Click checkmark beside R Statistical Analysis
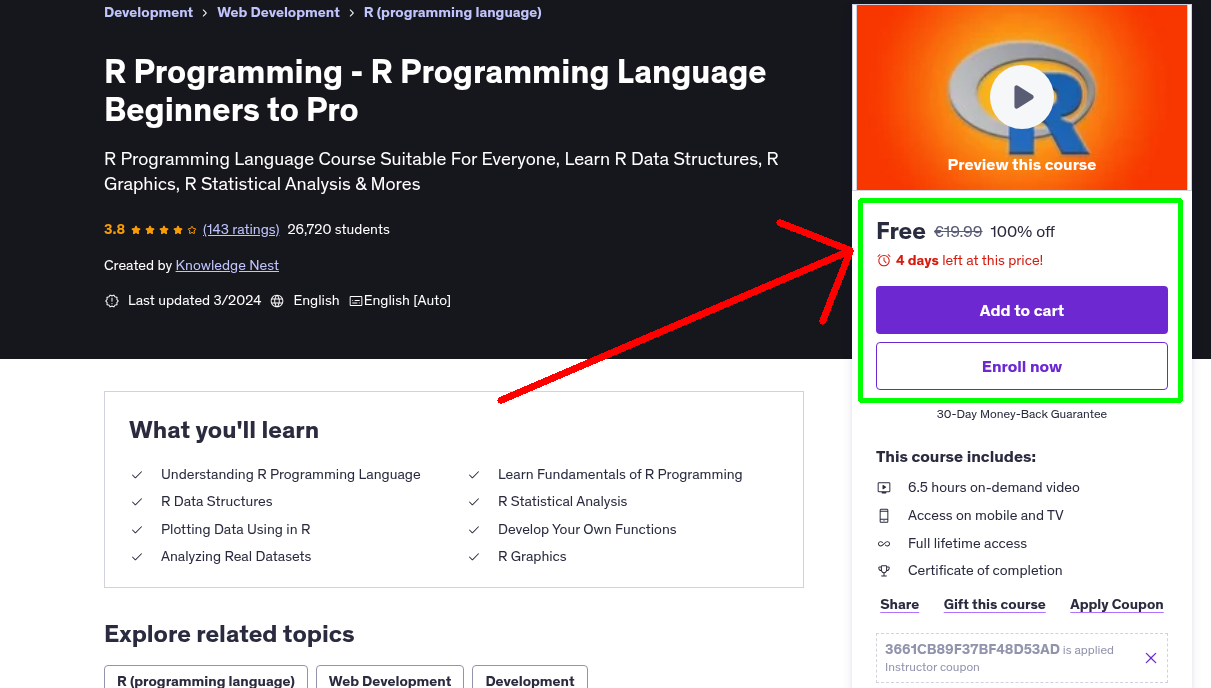 coord(474,501)
